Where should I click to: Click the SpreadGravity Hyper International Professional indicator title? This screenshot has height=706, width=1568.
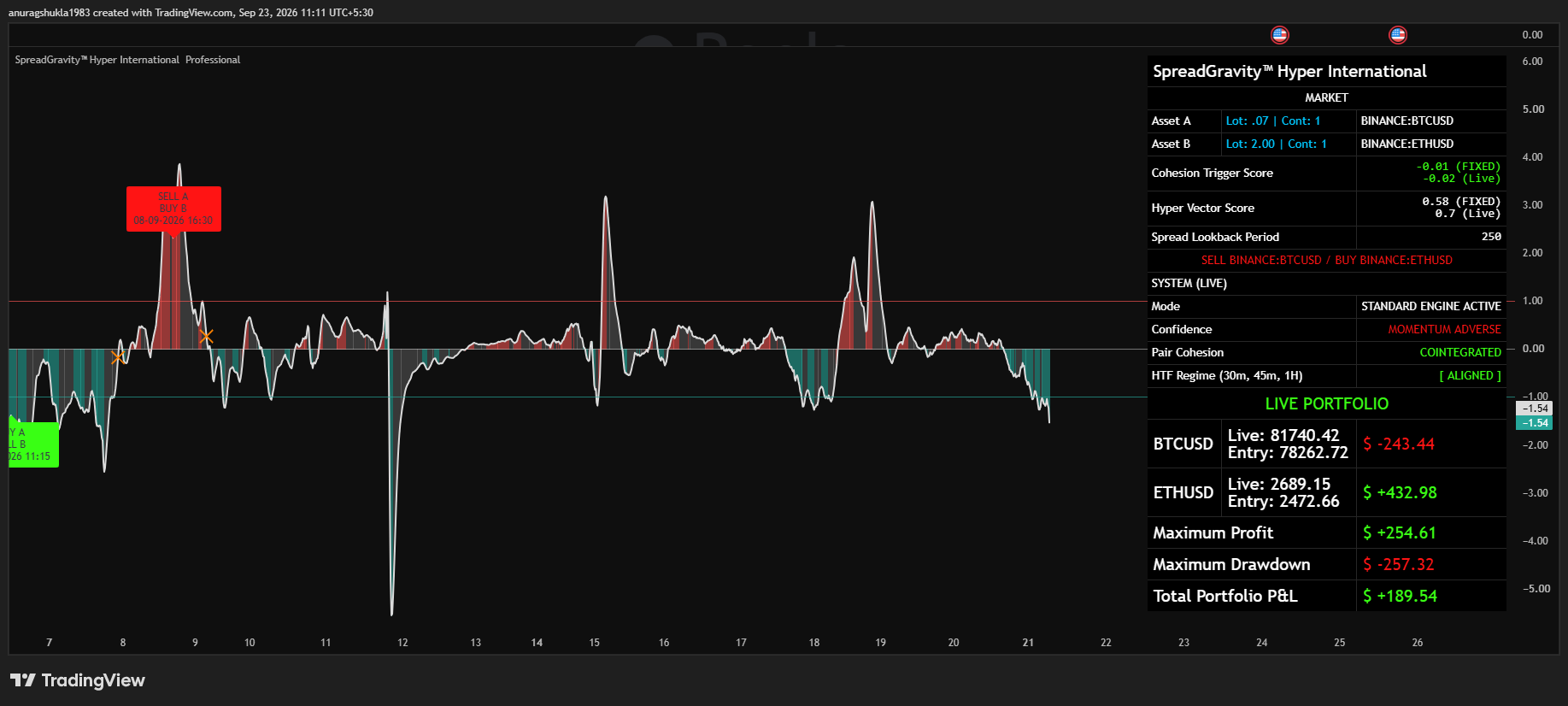click(x=127, y=60)
